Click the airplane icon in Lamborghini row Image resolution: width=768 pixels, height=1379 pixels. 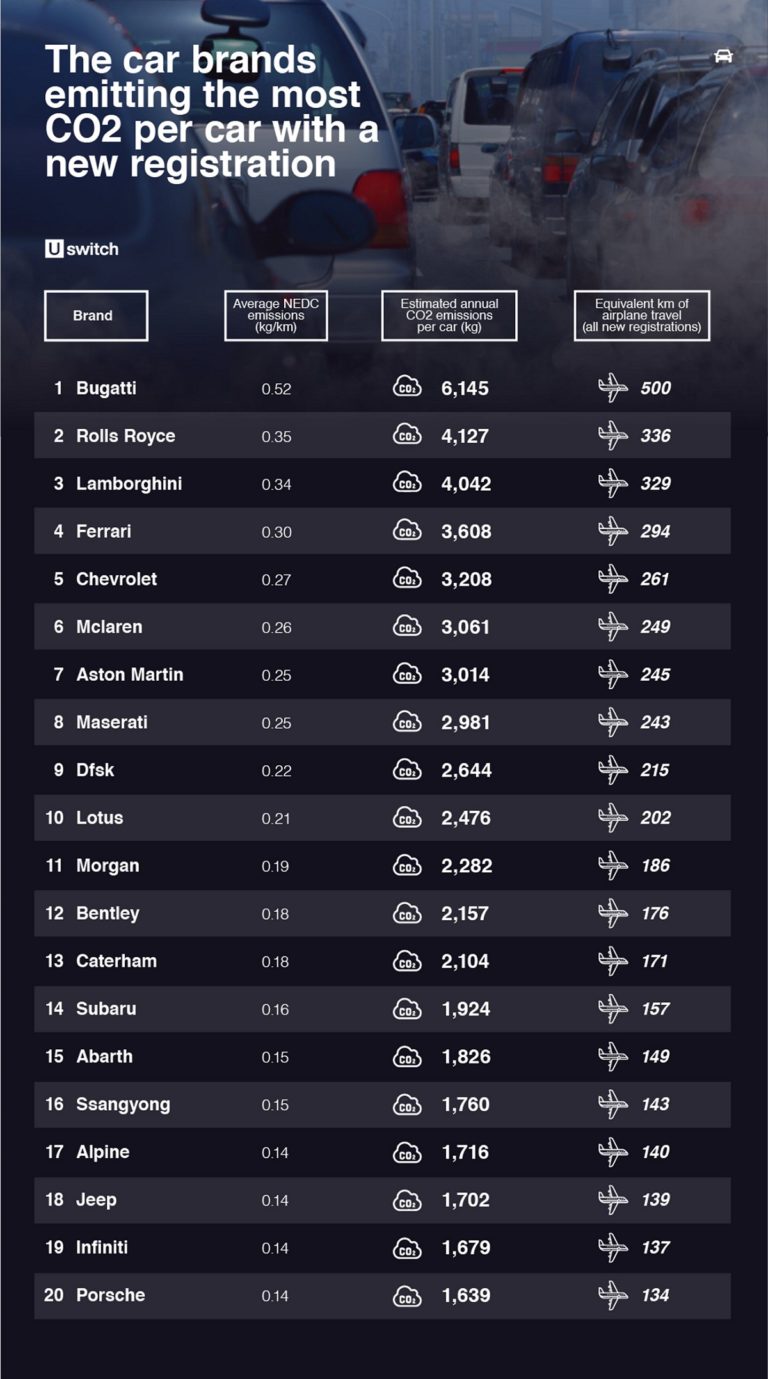pos(612,483)
